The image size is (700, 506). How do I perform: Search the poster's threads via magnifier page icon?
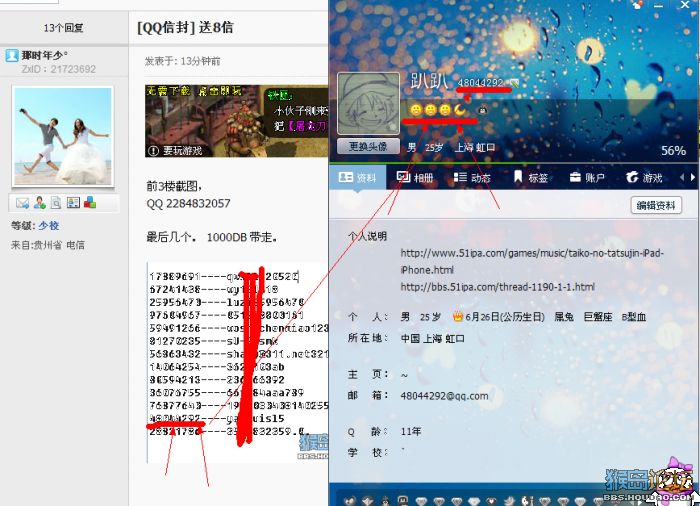tap(56, 203)
